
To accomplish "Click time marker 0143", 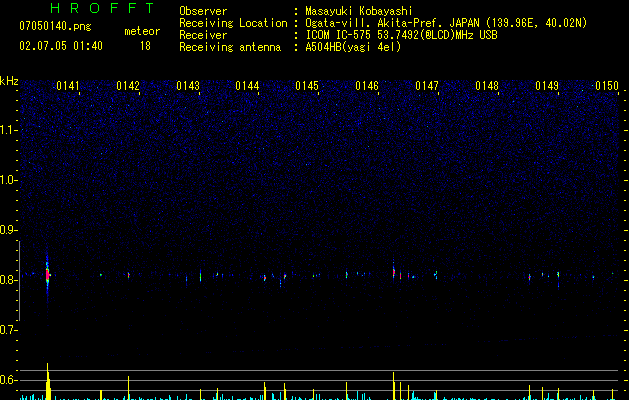I will [188, 86].
